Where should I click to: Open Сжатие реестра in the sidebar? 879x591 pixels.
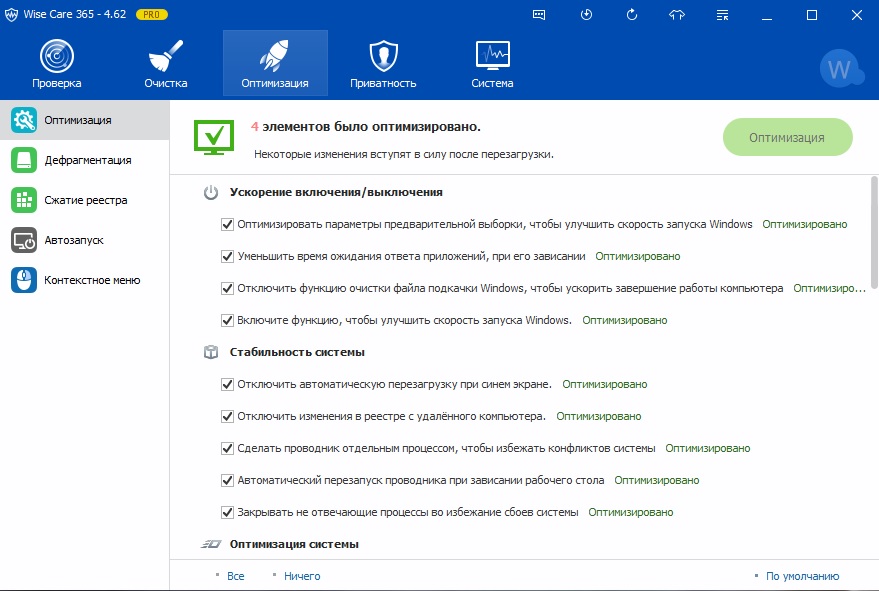85,200
